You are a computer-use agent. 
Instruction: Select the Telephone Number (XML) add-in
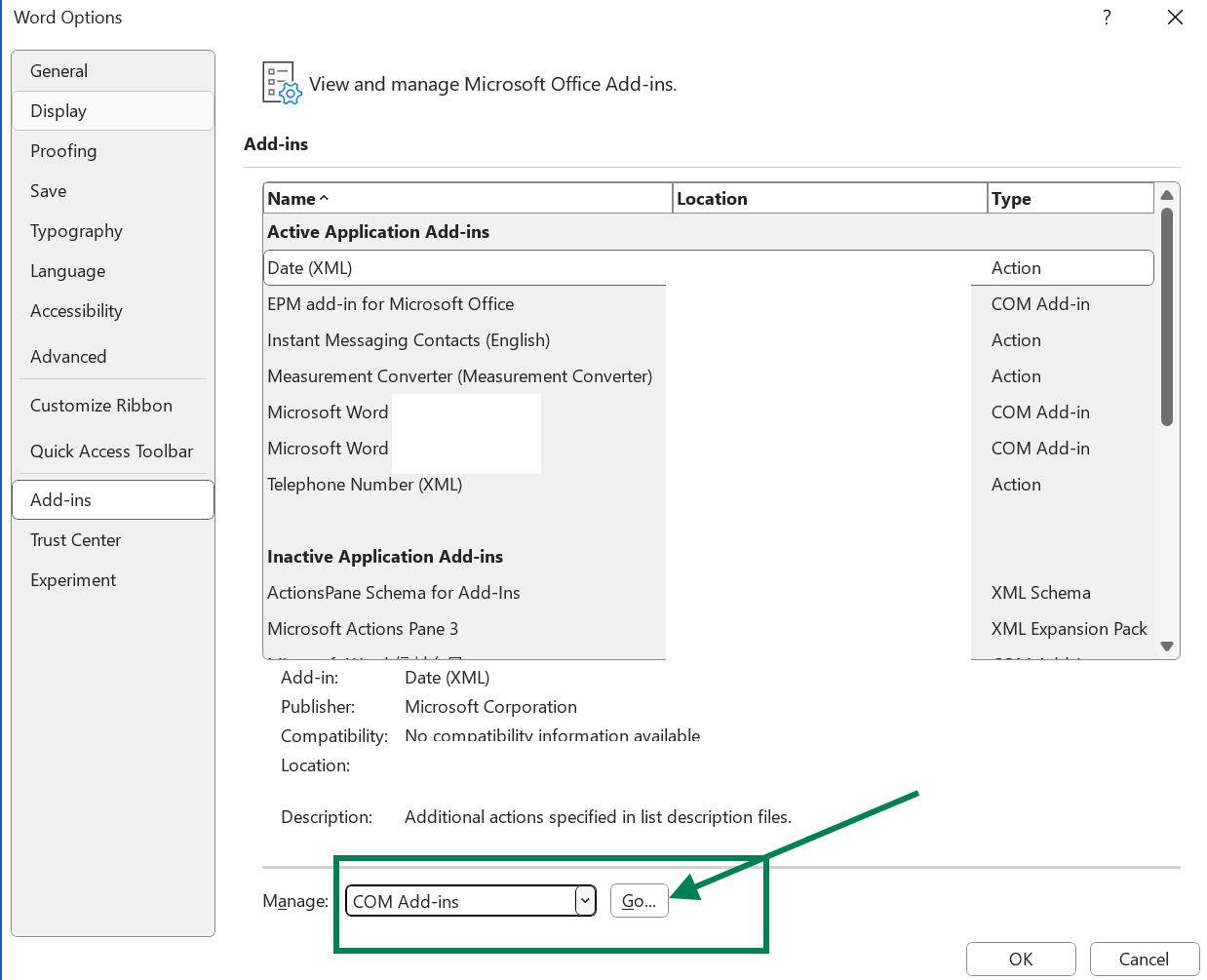[x=365, y=484]
